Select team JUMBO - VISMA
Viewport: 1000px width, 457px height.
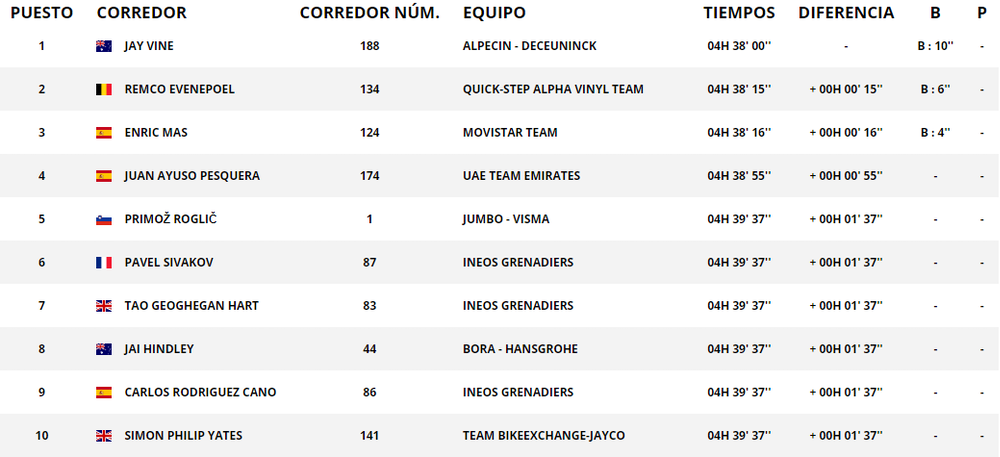(506, 219)
